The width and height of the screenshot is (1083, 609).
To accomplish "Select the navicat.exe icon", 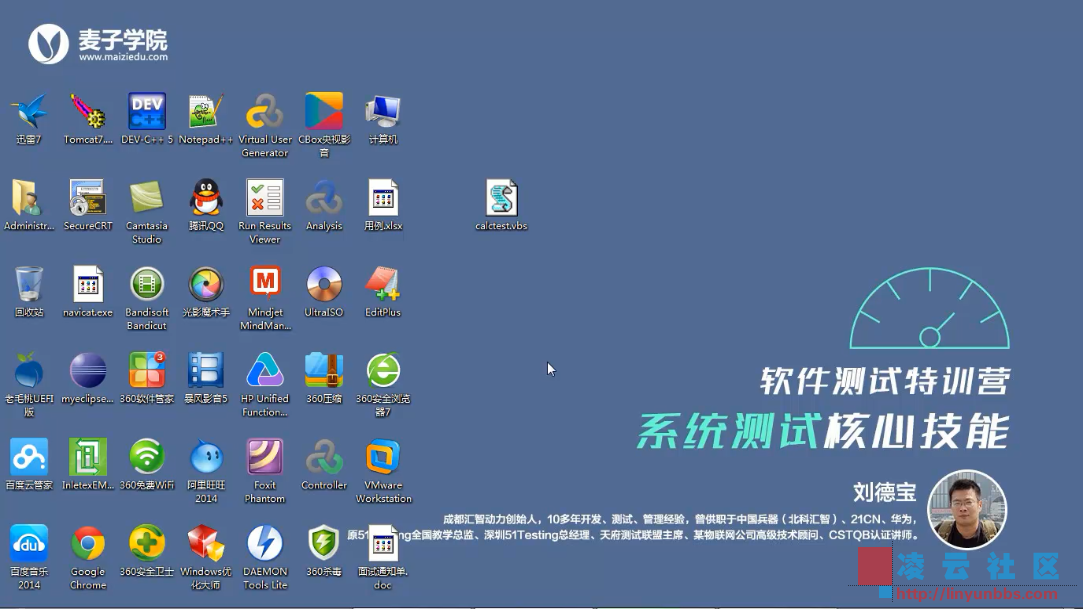I will click(88, 284).
